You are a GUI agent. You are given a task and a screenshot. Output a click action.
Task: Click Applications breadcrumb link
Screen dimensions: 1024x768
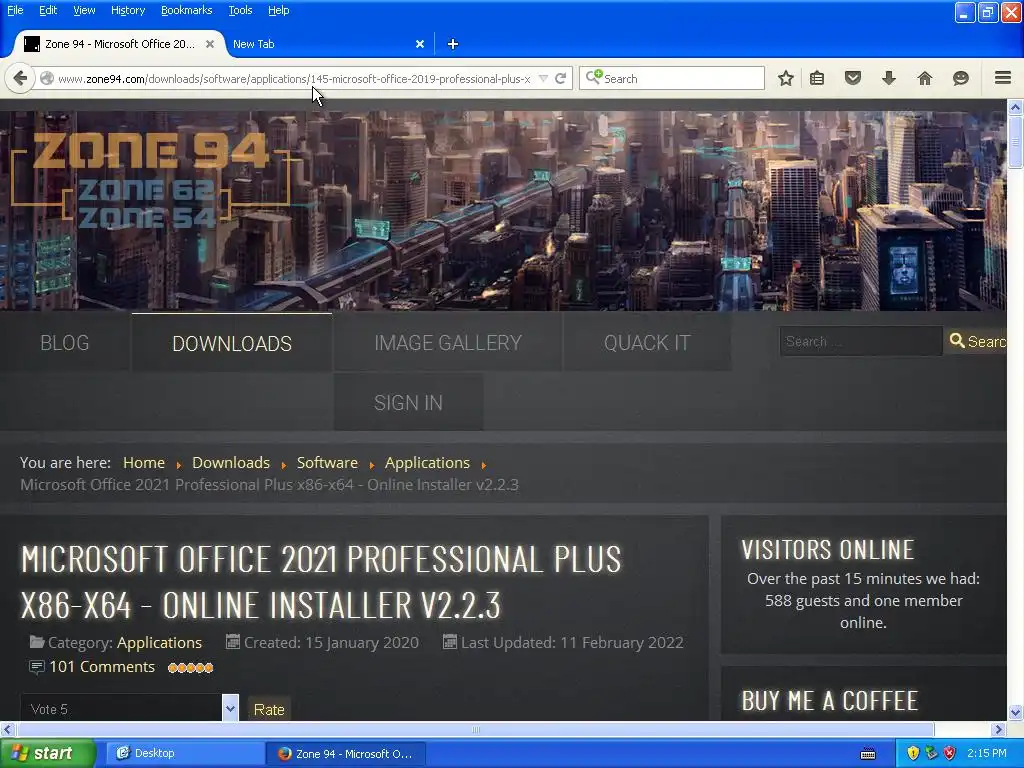[x=427, y=462]
